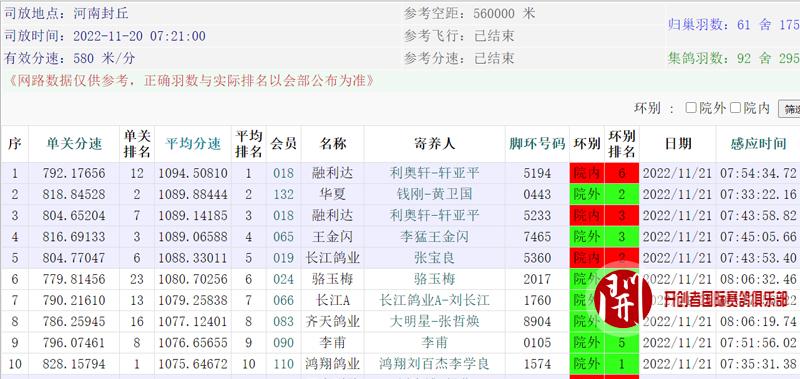Viewport: 800px width, 379px height.
Task: Open member number 110 link
Action: click(283, 364)
